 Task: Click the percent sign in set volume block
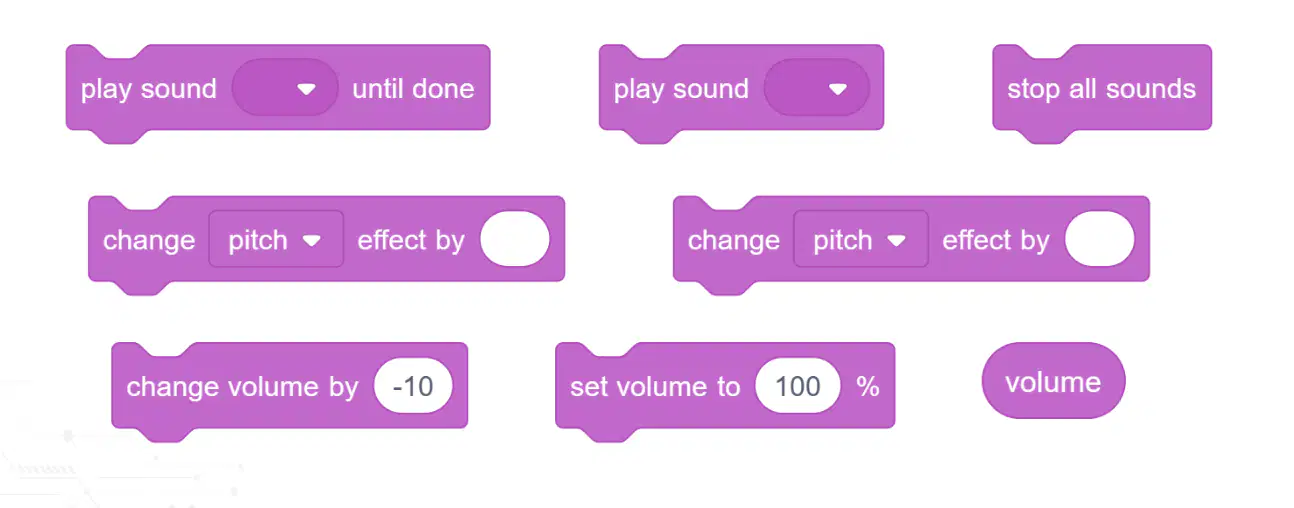point(868,387)
